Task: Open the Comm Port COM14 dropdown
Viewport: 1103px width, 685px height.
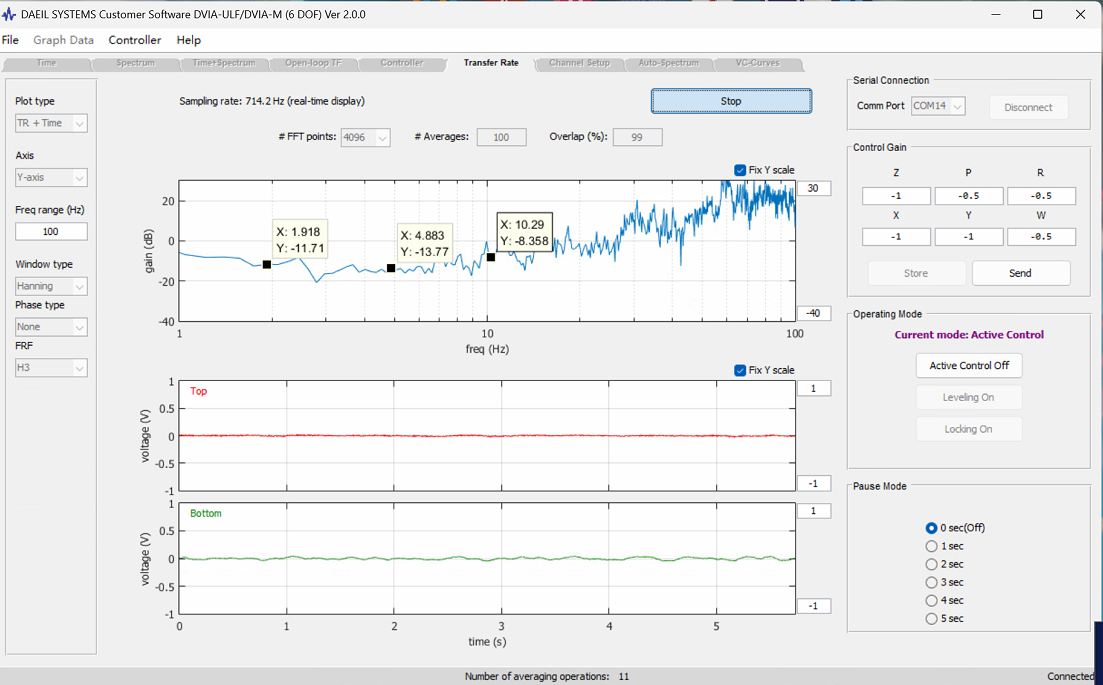Action: pos(938,106)
